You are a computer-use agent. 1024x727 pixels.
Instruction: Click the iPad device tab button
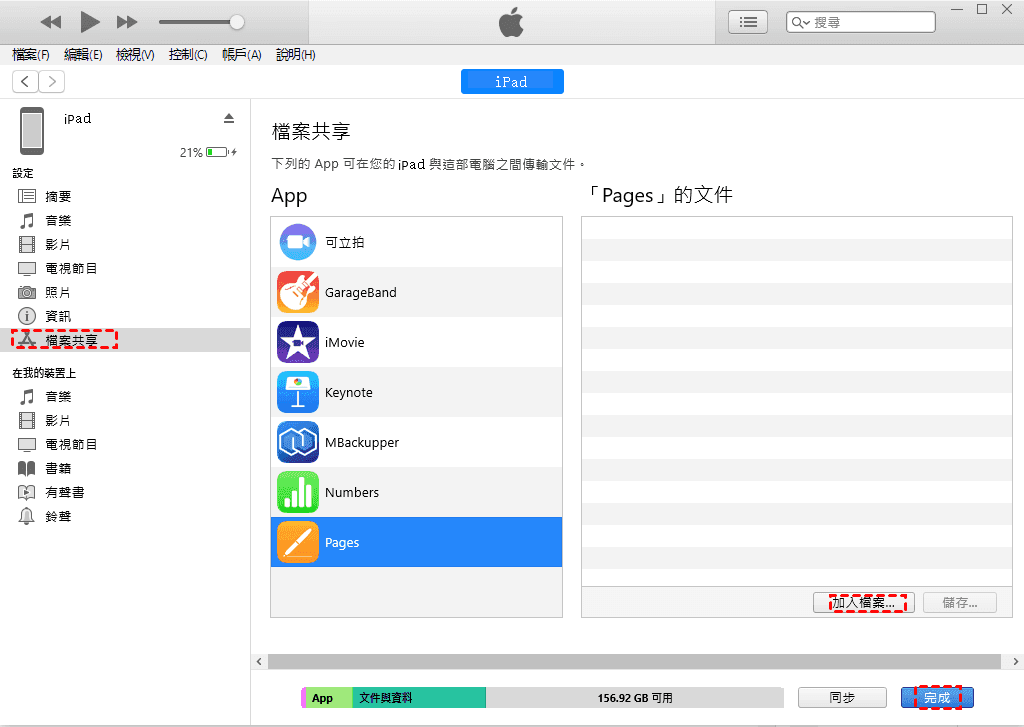512,81
